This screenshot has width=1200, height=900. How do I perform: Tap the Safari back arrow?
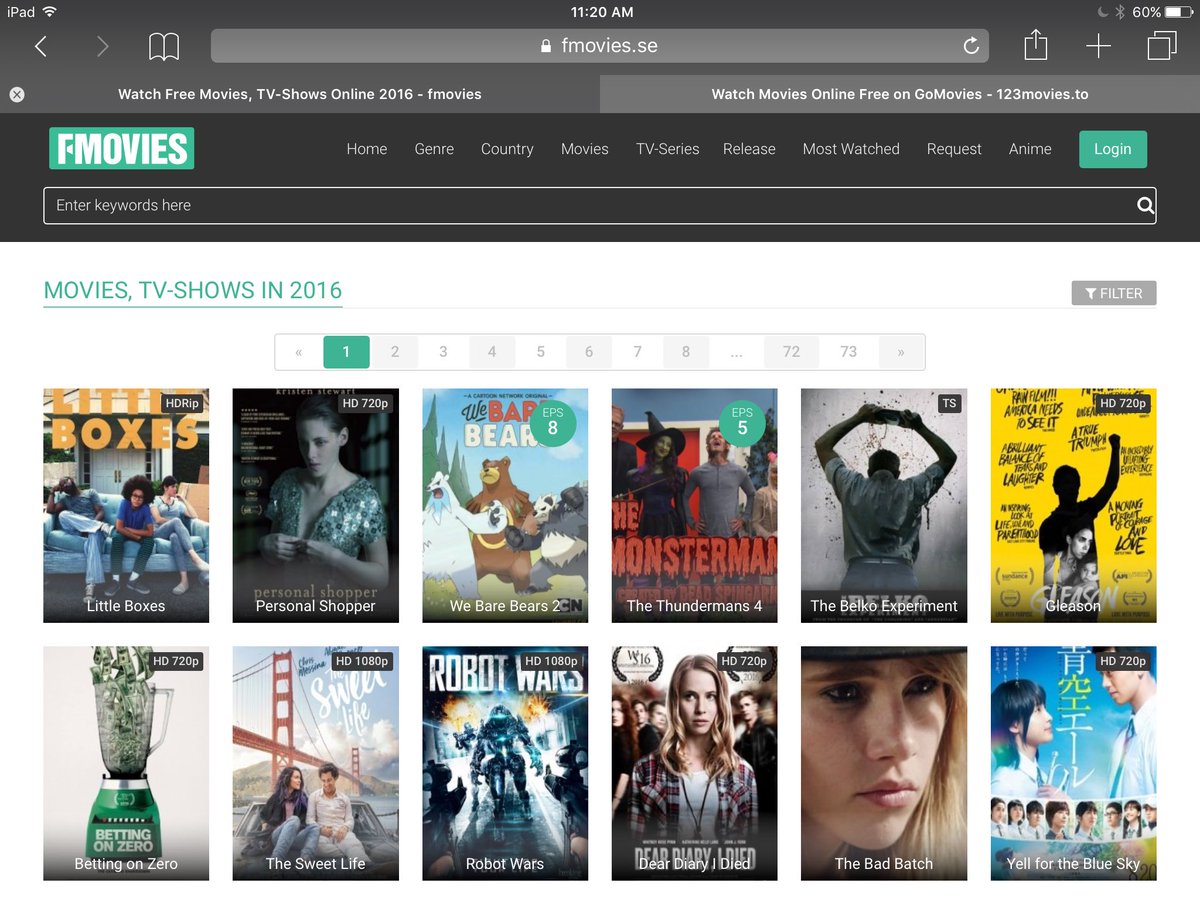41,46
